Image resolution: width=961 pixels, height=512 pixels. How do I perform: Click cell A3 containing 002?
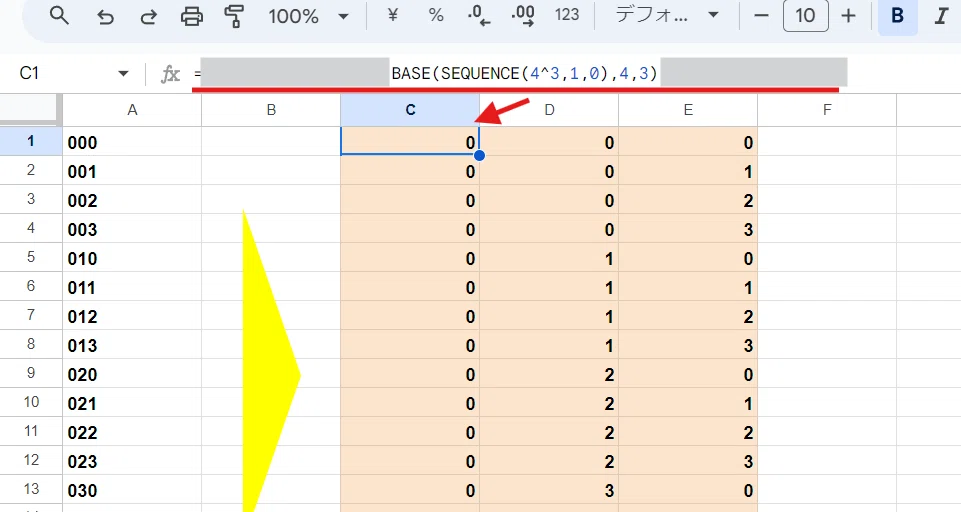[x=132, y=199]
